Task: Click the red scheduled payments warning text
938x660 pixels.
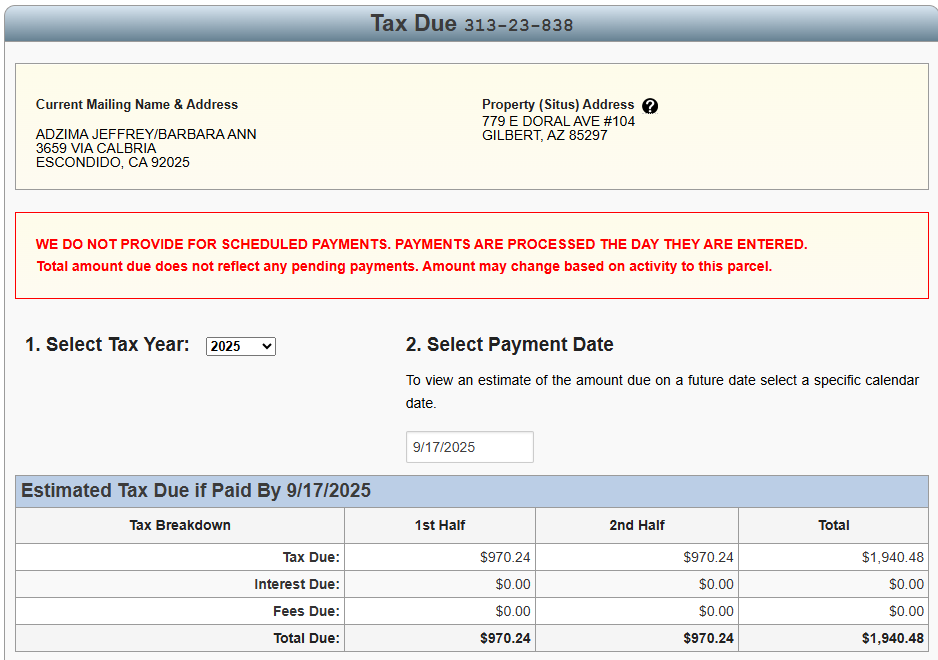Action: (421, 244)
